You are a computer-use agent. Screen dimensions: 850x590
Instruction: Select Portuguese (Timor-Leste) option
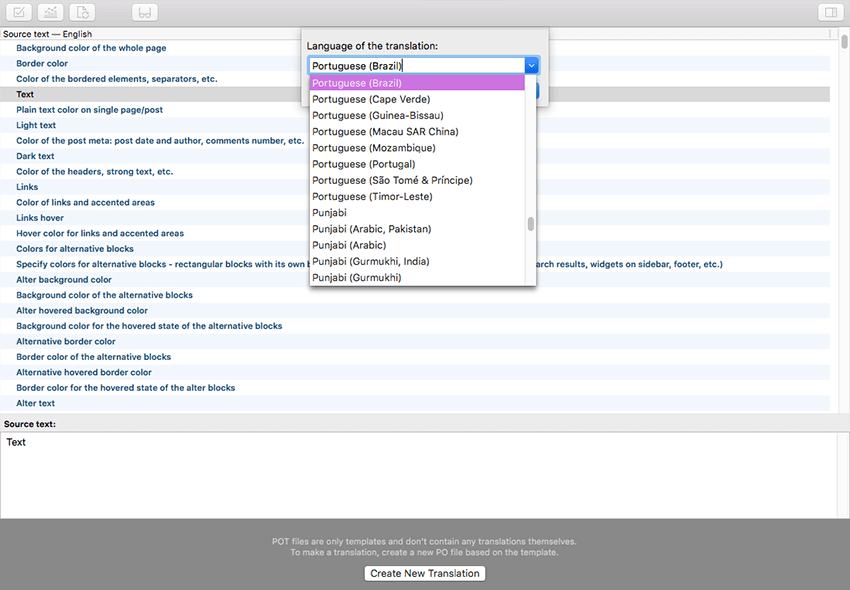[370, 197]
